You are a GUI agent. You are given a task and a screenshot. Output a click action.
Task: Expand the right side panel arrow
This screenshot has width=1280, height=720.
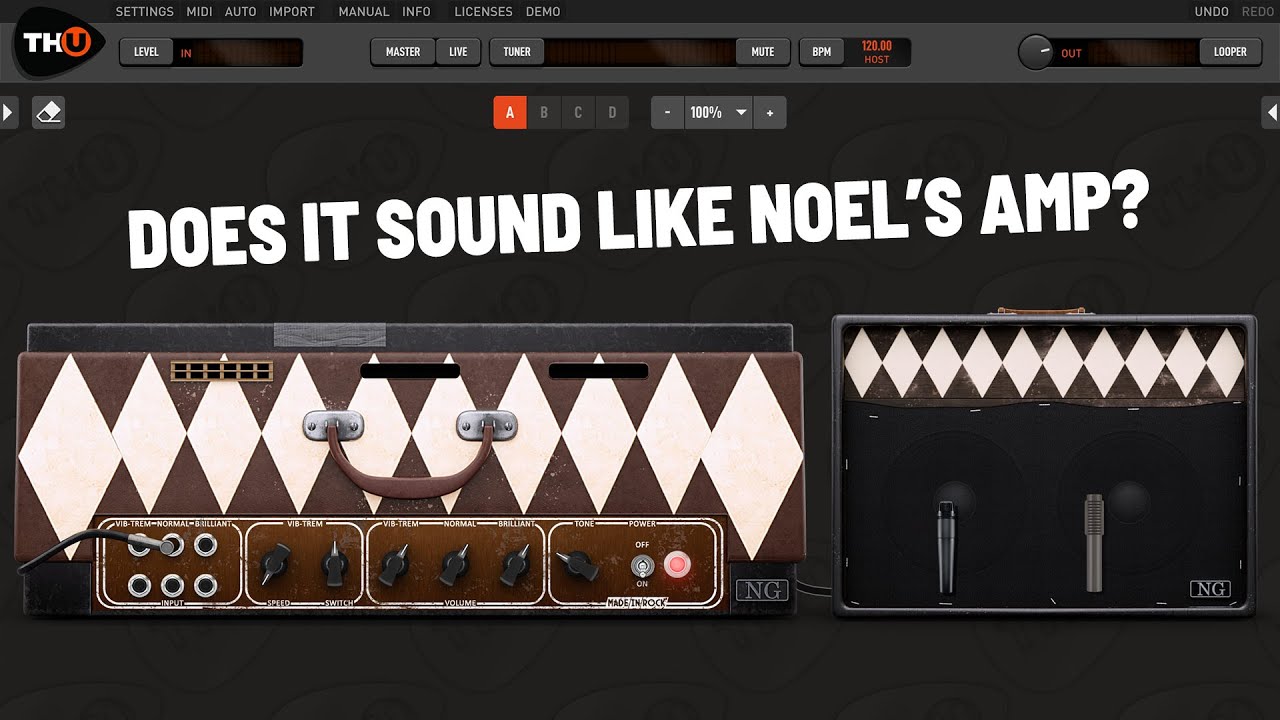[1271, 112]
